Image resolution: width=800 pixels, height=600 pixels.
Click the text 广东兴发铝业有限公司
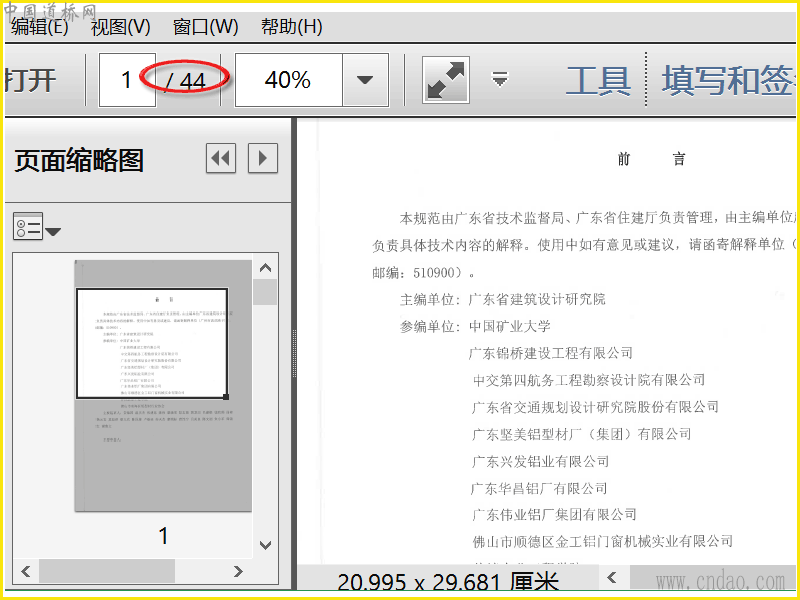541,461
